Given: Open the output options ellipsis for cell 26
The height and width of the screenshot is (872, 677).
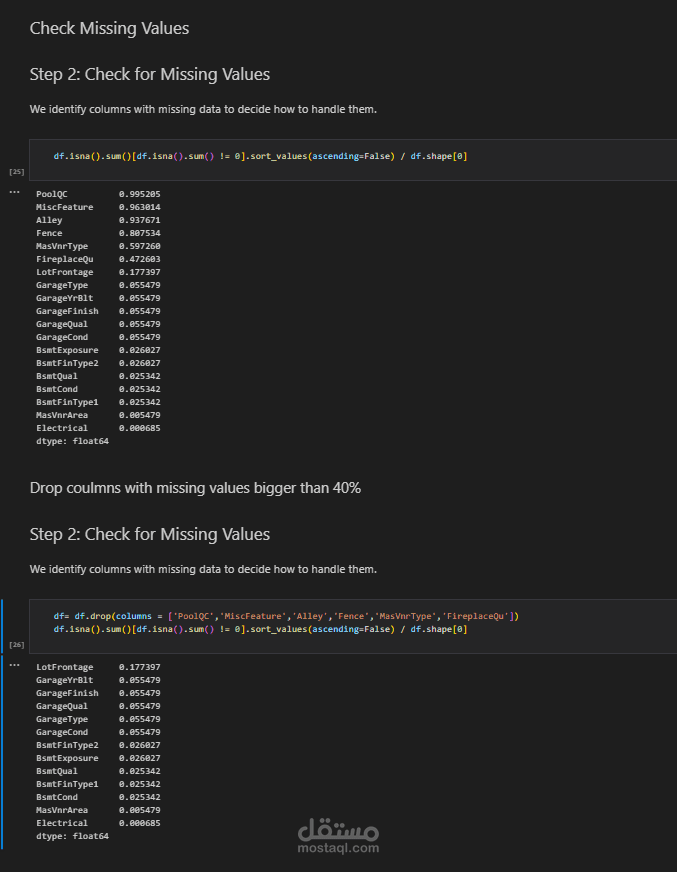Looking at the screenshot, I should pos(14,665).
